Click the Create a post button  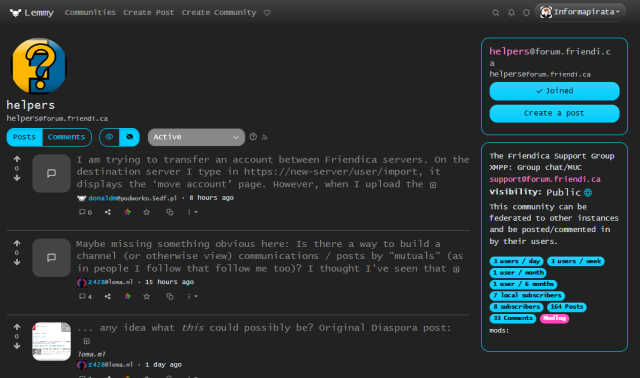click(554, 113)
